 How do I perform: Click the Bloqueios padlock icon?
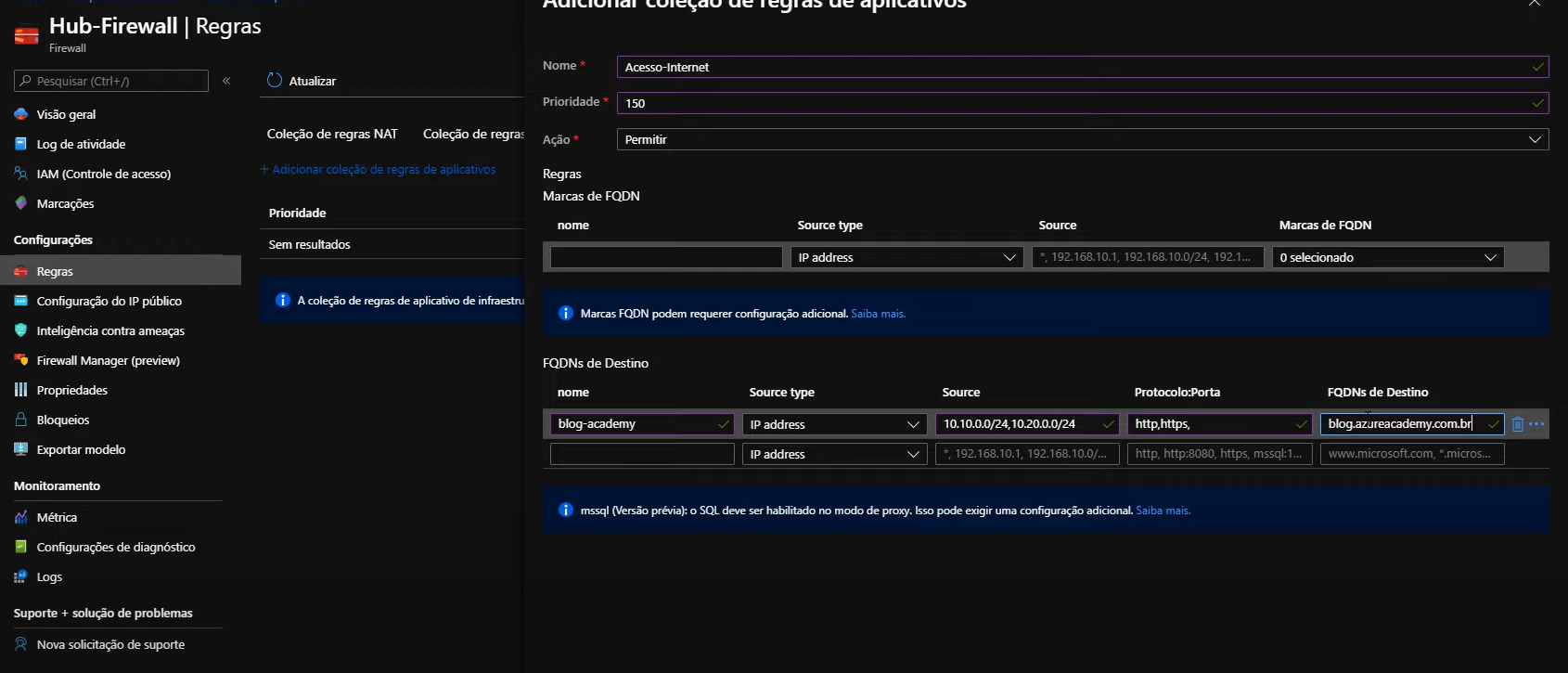click(x=20, y=420)
